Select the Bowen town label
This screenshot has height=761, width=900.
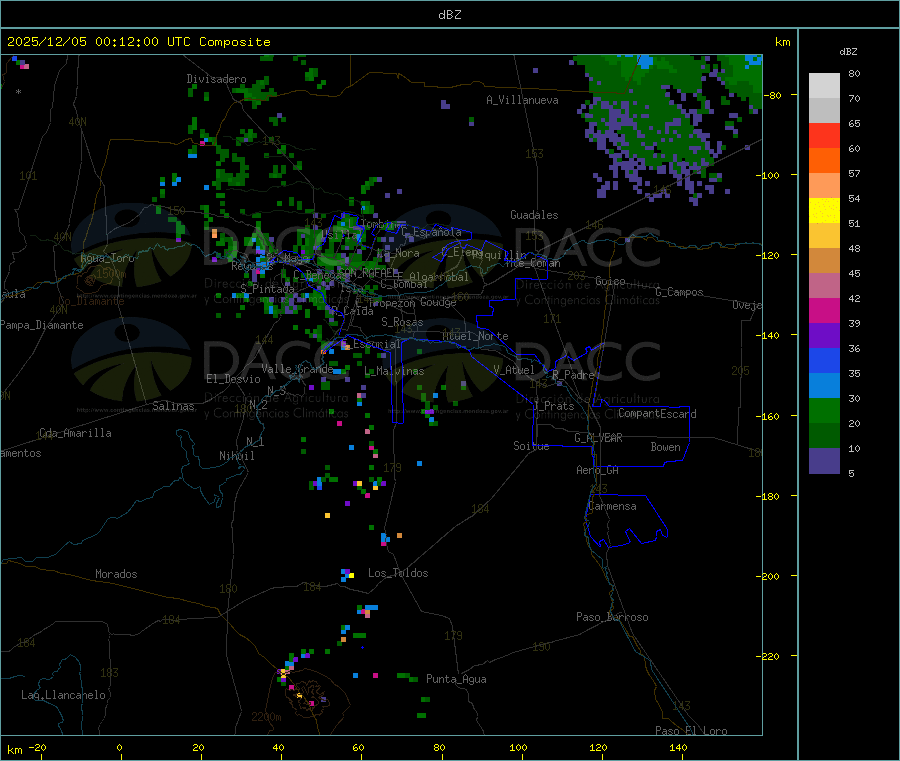666,447
